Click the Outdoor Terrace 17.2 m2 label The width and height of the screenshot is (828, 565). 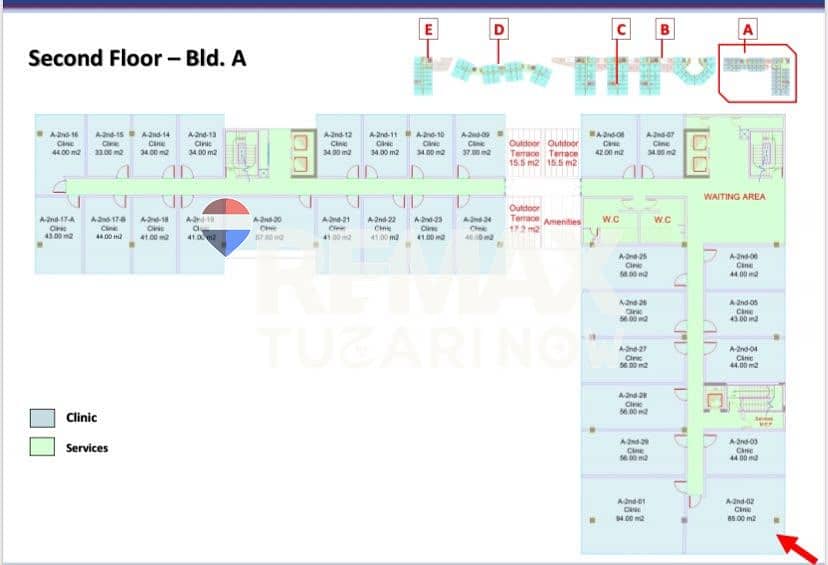point(524,218)
